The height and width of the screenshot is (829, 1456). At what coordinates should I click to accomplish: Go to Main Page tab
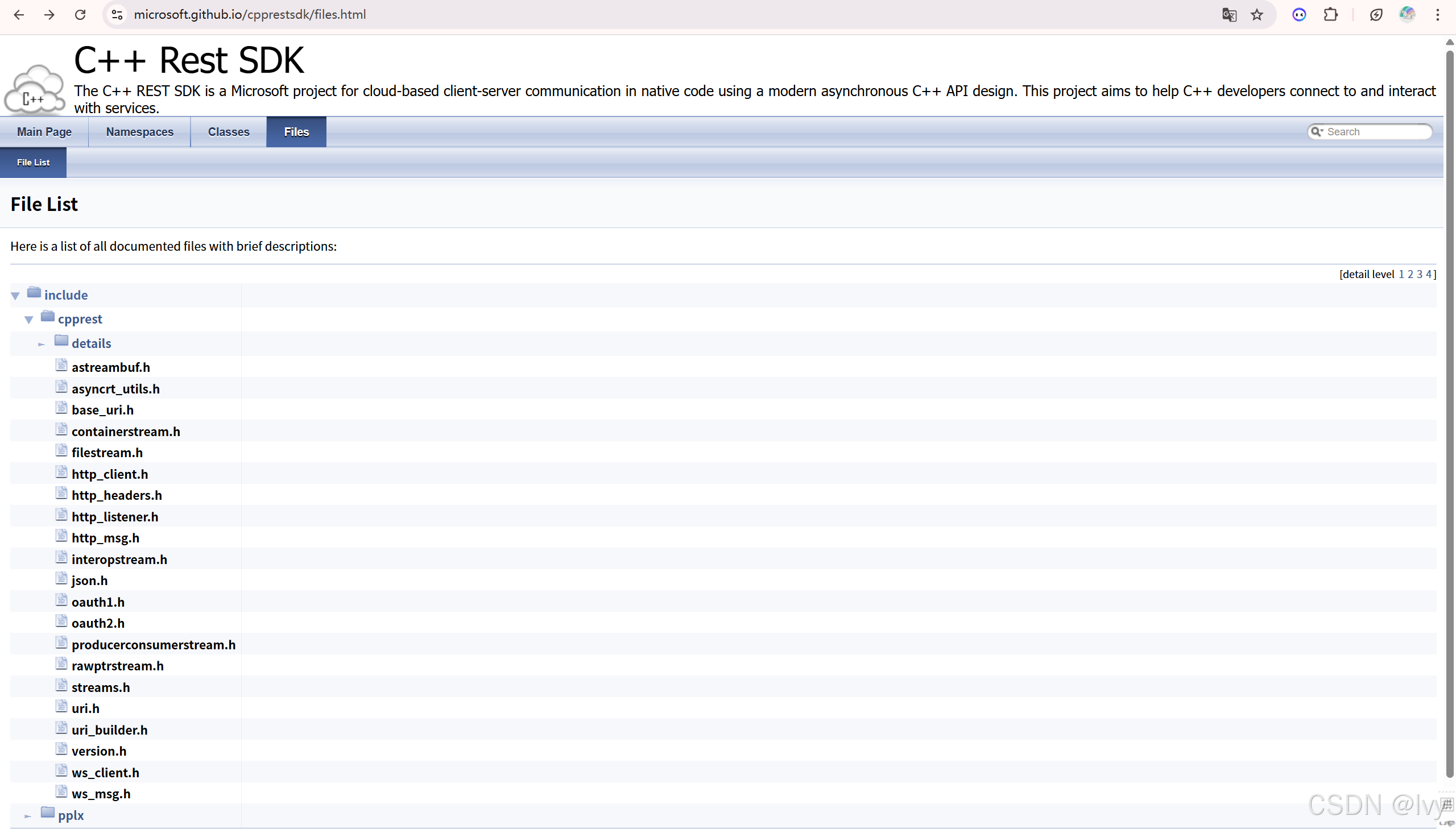(x=44, y=131)
